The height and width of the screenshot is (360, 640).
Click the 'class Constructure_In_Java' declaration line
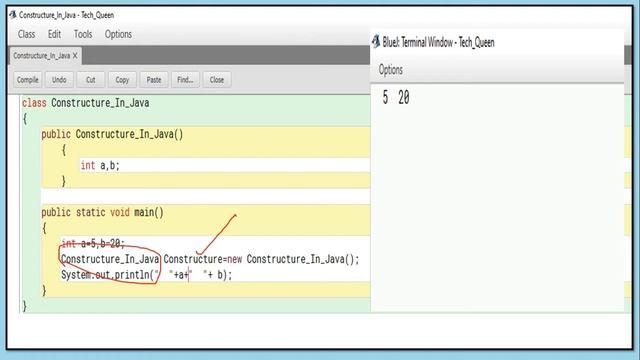[86, 103]
